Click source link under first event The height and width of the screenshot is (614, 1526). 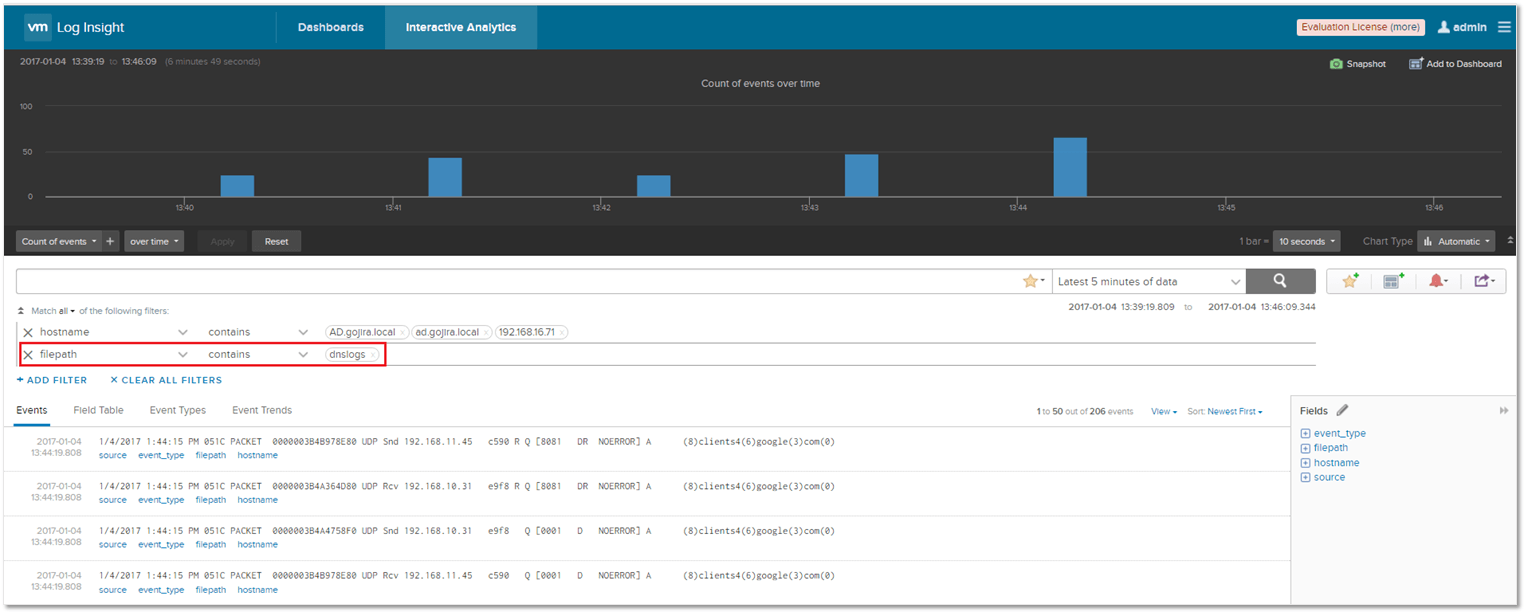coord(113,455)
